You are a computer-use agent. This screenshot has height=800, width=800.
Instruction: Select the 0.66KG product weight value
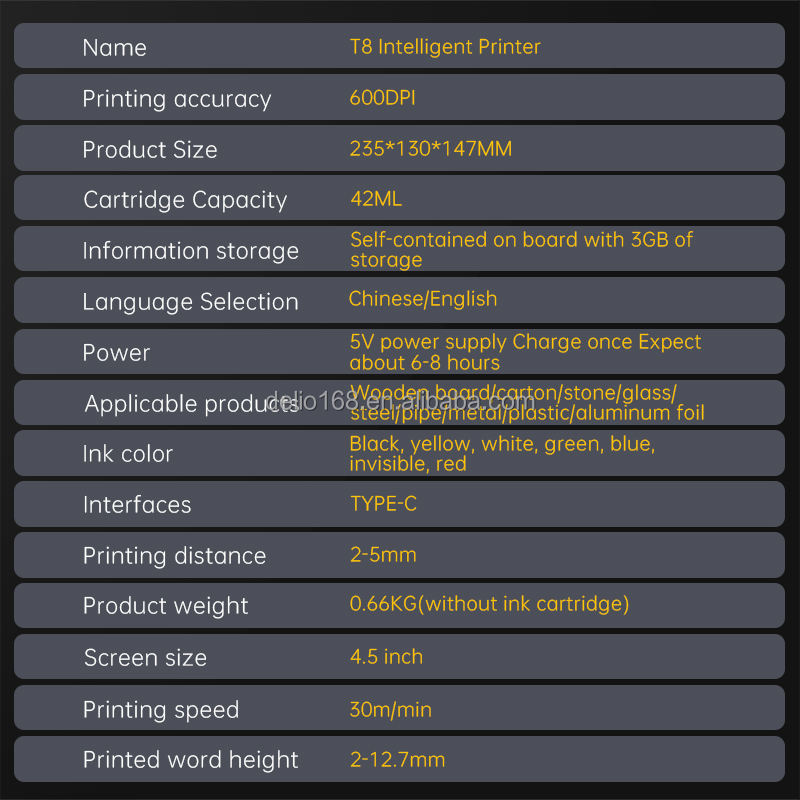pos(489,604)
